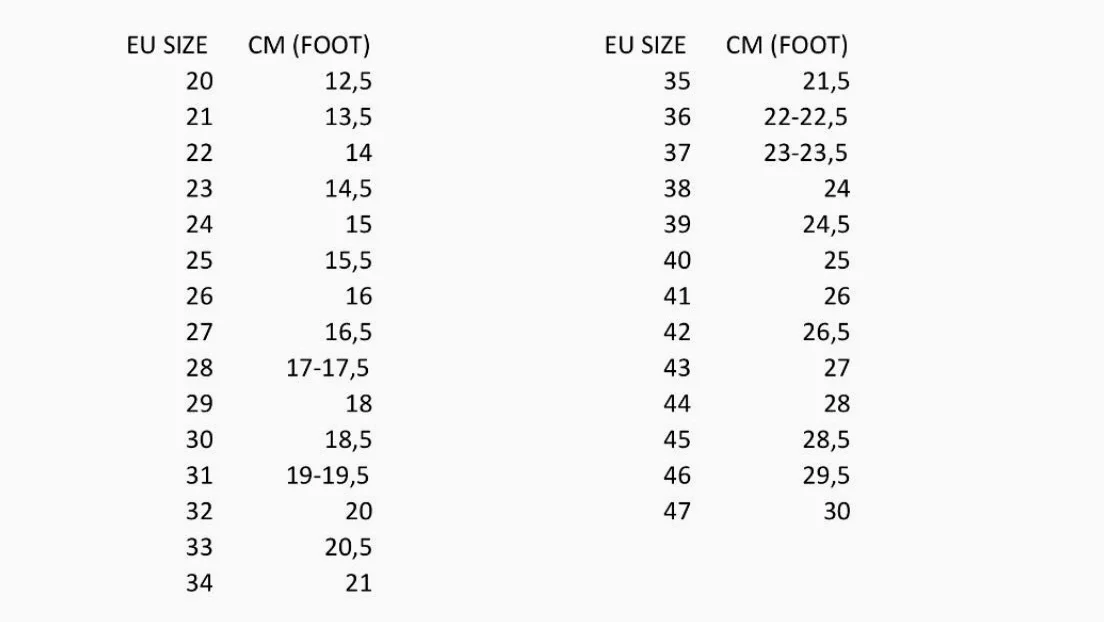This screenshot has width=1104, height=622.
Task: Click EU size 40 entry
Action: click(x=677, y=260)
